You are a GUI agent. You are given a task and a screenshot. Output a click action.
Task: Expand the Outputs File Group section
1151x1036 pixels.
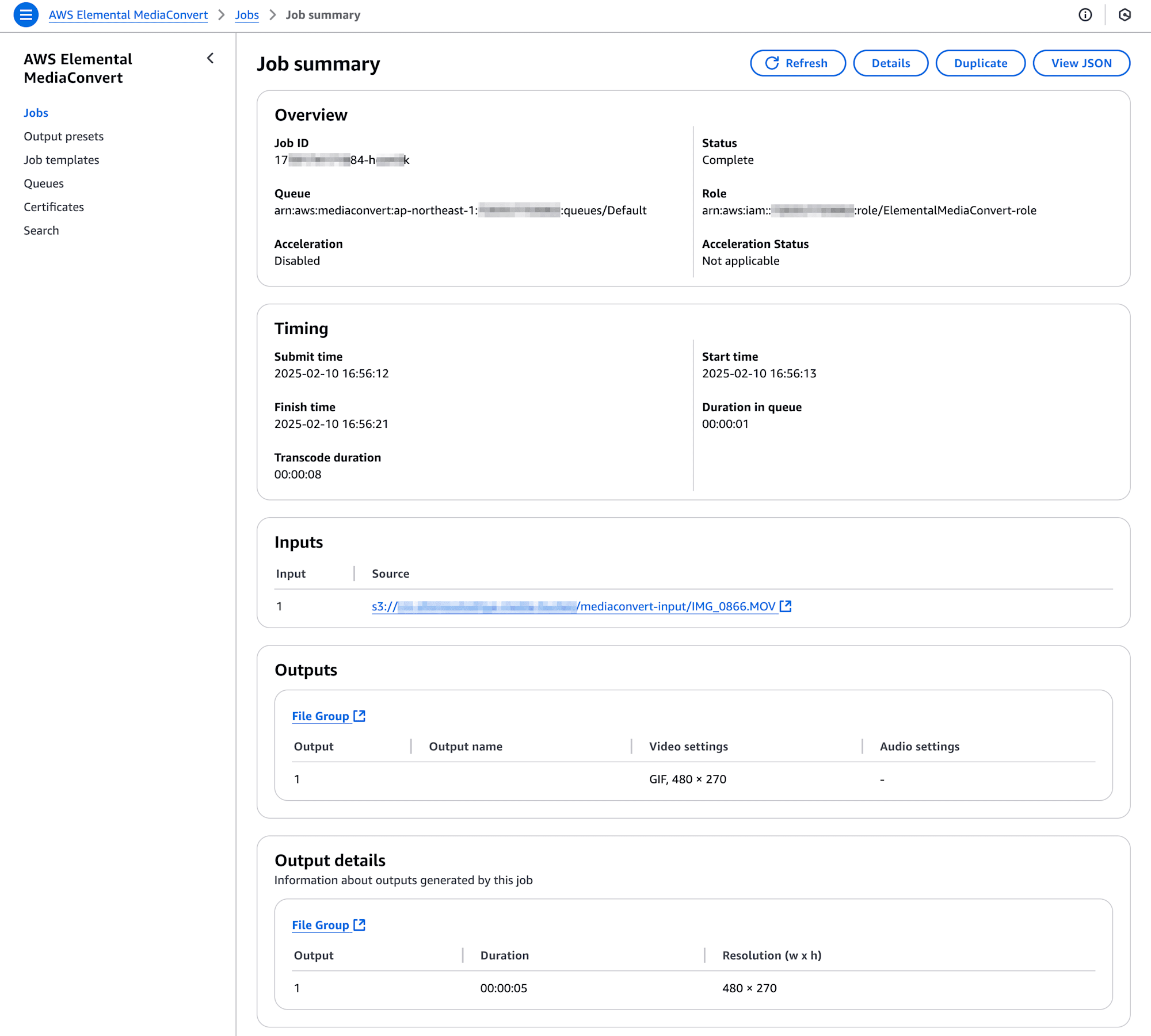[x=329, y=715]
